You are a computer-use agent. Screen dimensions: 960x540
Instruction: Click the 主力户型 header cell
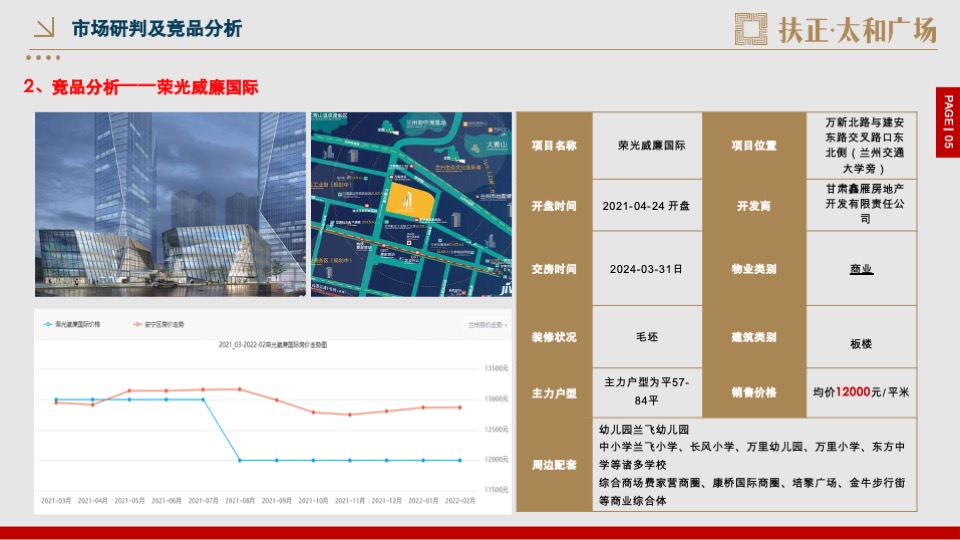(554, 392)
